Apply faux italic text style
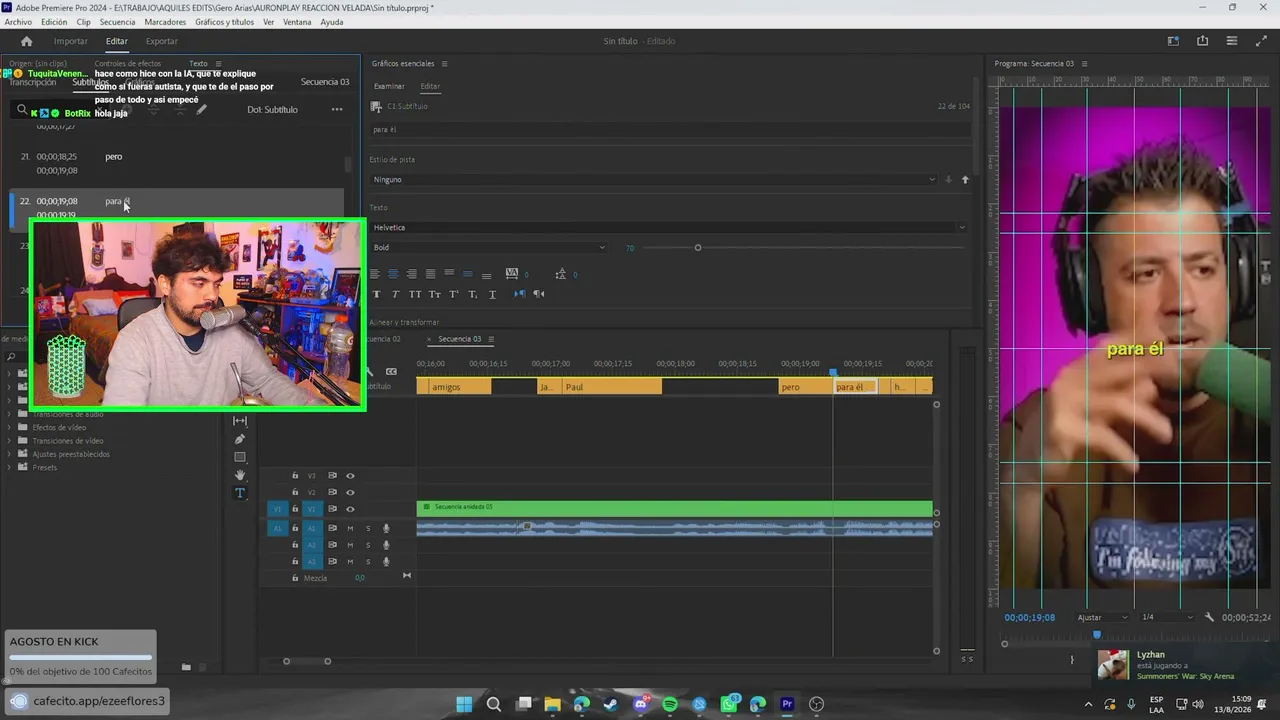Image resolution: width=1280 pixels, height=720 pixels. point(395,294)
